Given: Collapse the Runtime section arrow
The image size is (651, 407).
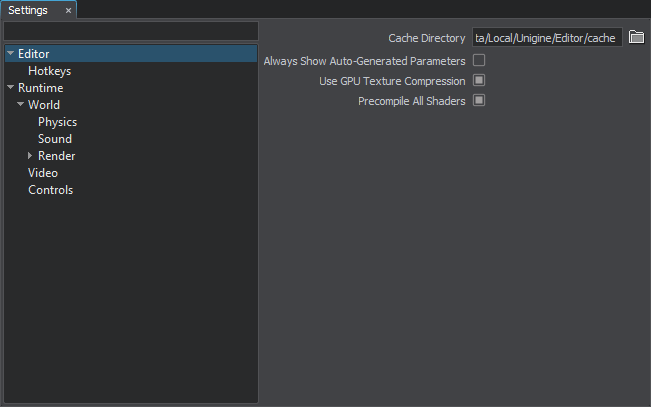Looking at the screenshot, I should (10, 88).
